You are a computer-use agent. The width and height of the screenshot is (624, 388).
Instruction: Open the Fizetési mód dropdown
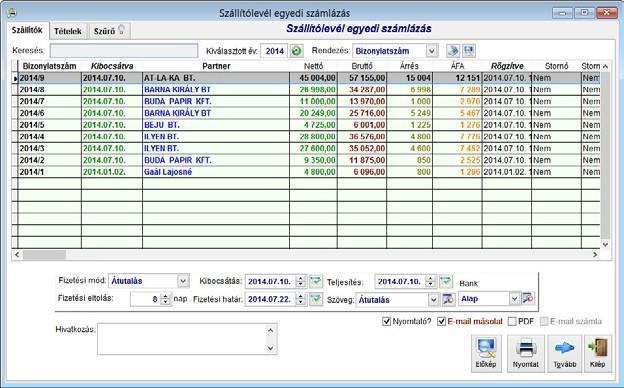[x=183, y=281]
